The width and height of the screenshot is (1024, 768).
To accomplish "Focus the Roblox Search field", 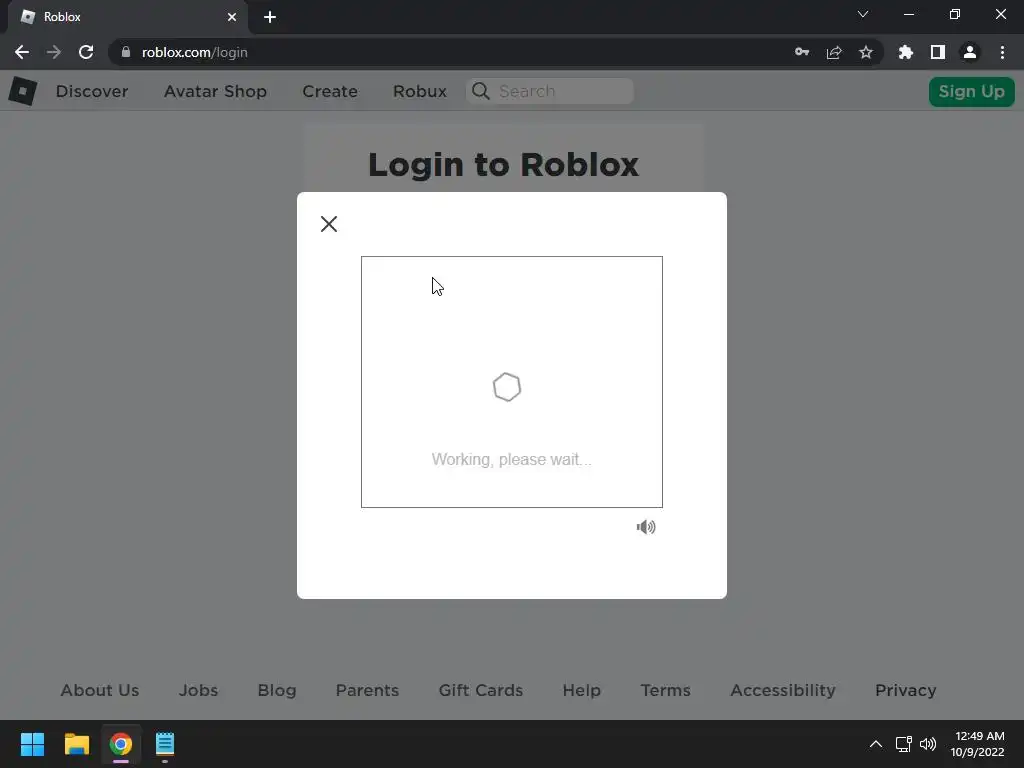I will click(549, 91).
